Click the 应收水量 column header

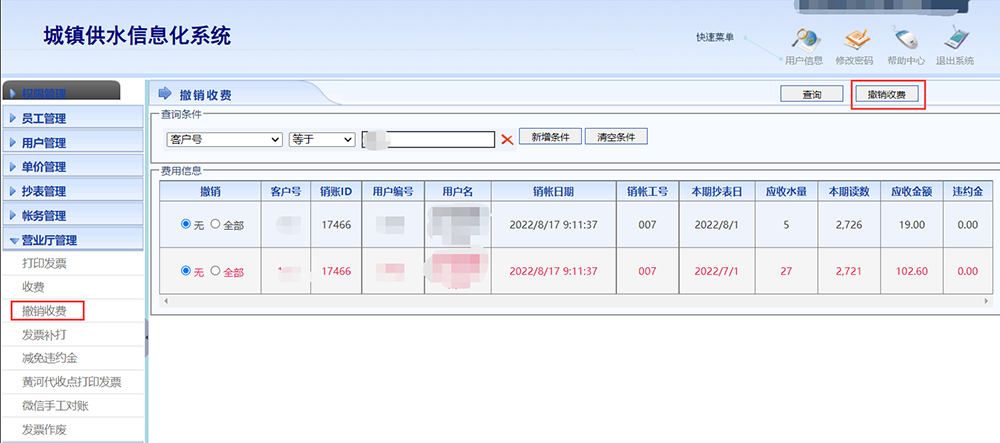[x=786, y=191]
